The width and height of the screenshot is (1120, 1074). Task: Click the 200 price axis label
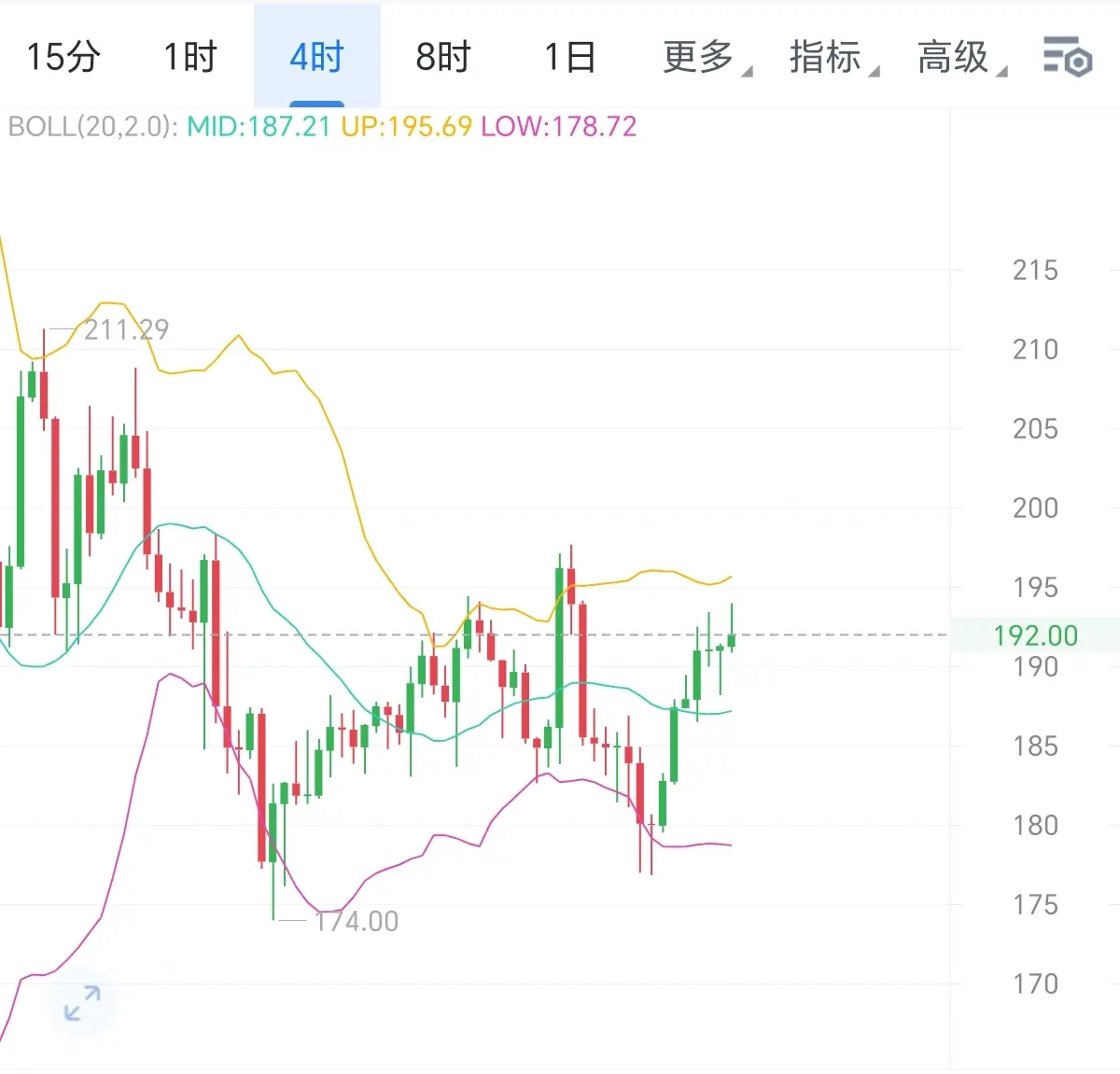[x=1035, y=509]
